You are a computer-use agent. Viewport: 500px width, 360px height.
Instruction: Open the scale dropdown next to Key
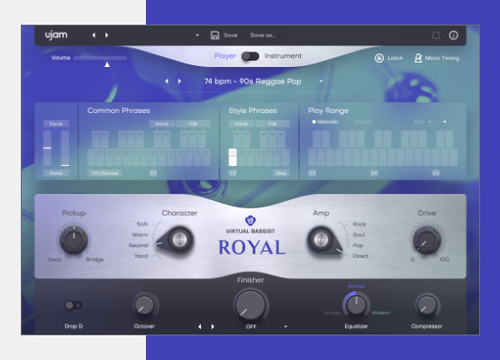445,122
